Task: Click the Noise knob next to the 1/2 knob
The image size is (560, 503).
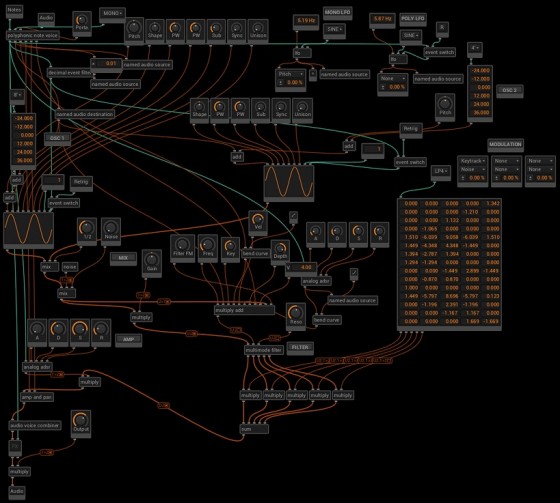Action: tap(111, 230)
